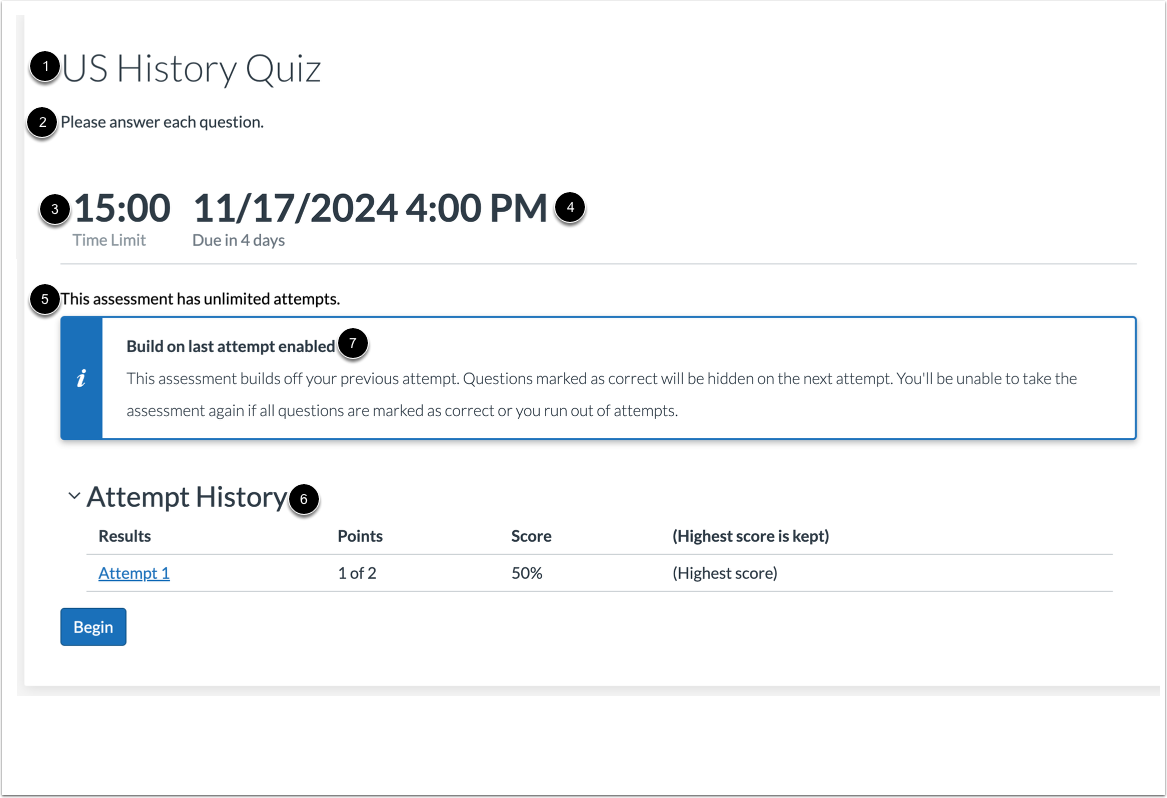Click the US History Quiz title
Screen dimensions: 1167x798
pos(190,68)
